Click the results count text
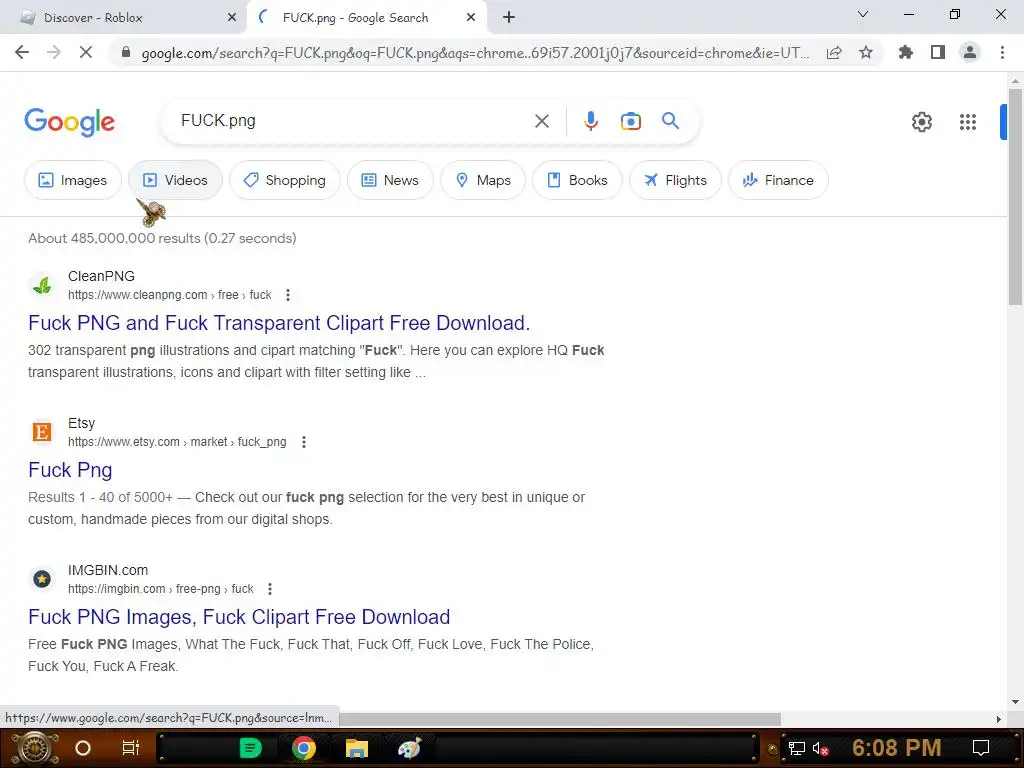 coord(162,238)
